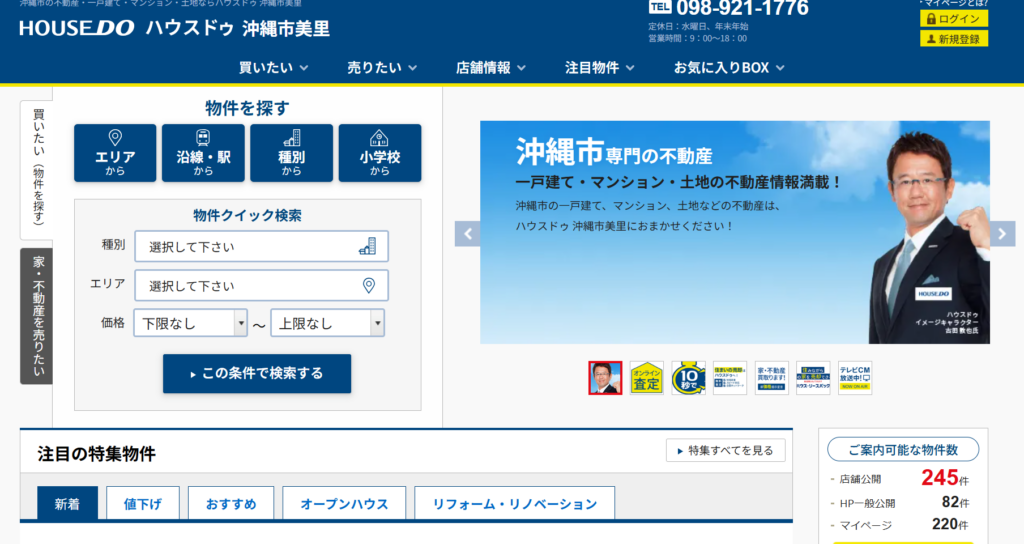Viewport: 1024px width, 544px height.
Task: Open the 買いたい navigation dropdown
Action: coord(273,67)
